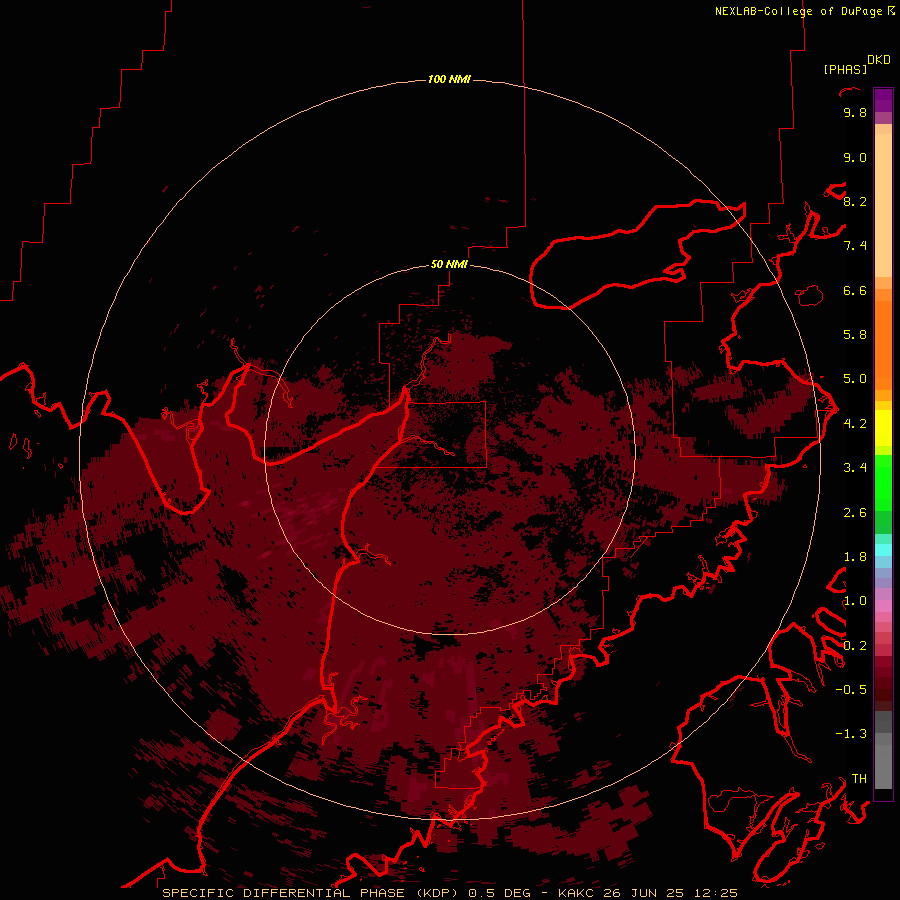This screenshot has width=900, height=900.
Task: Click the 1.0 value on the scale
Action: pos(855,601)
